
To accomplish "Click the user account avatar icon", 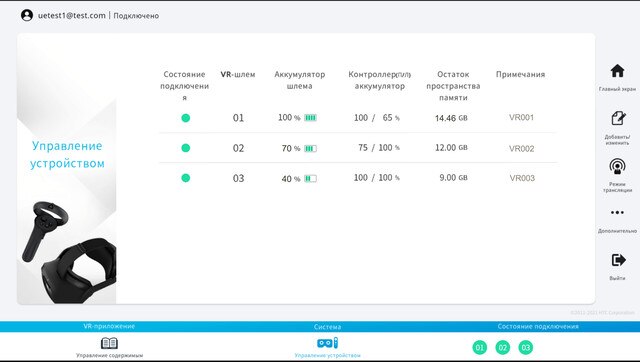I will point(27,16).
